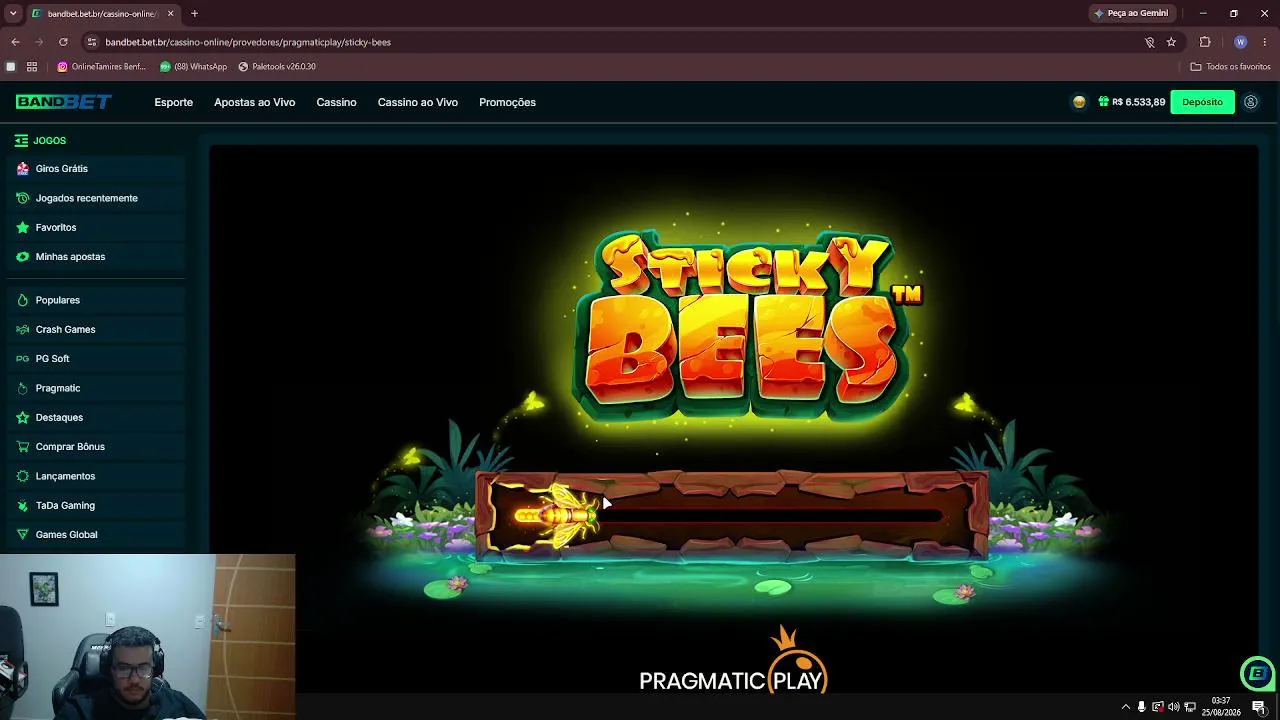Open the Giros Grátis slot machine icon
Viewport: 1280px width, 720px height.
click(22, 169)
